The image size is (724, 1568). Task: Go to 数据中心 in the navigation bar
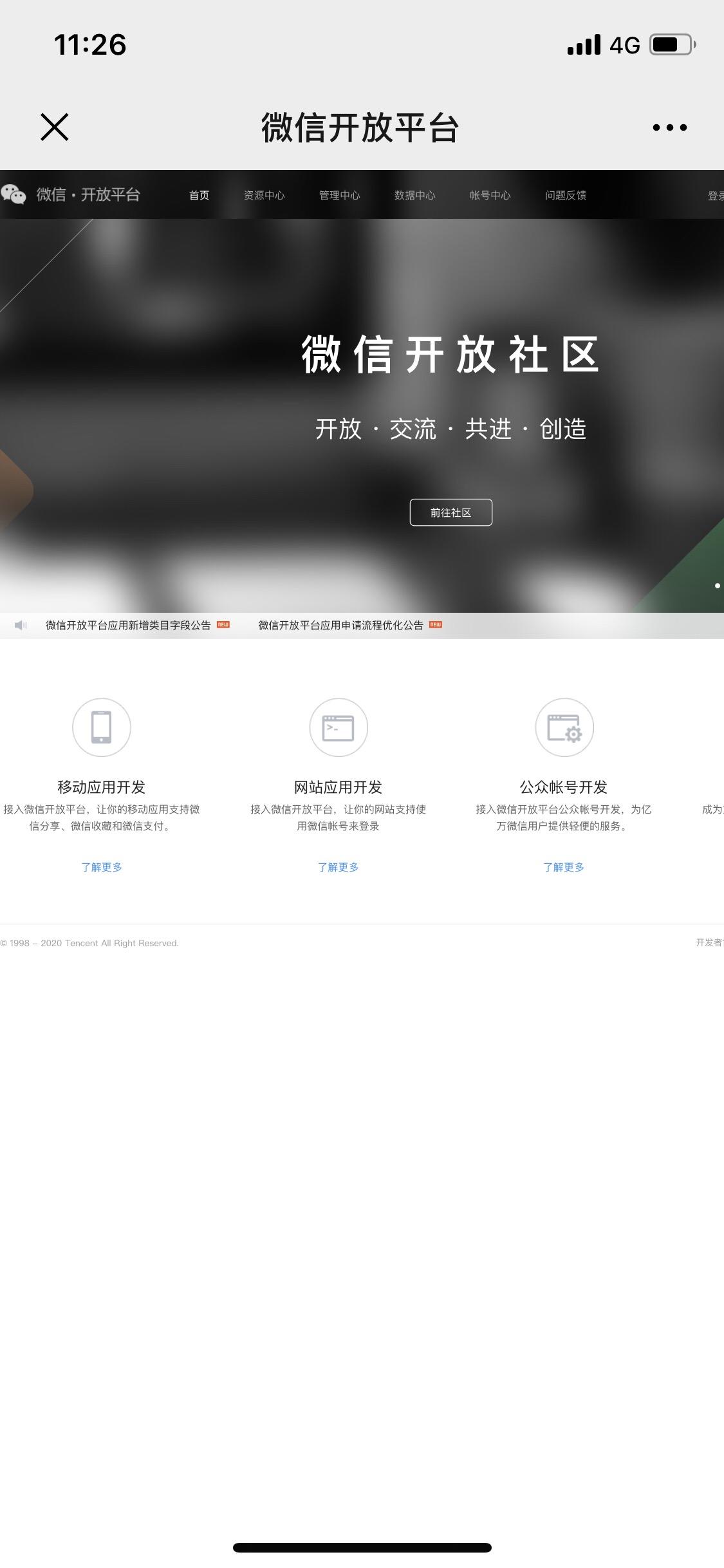click(x=414, y=195)
